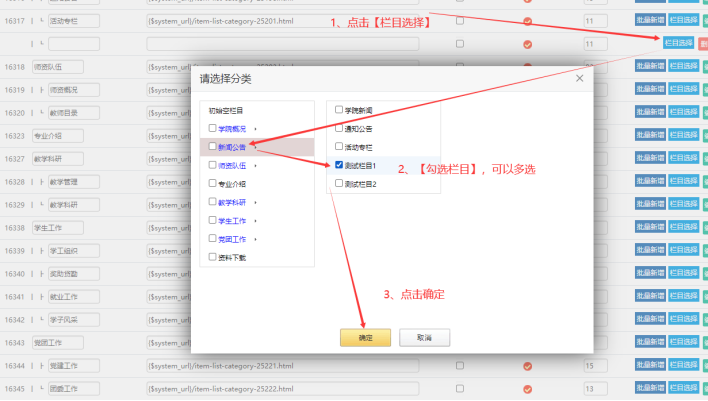Click the orange check status icon in row 16345
This screenshot has height=401, width=708.
(528, 388)
